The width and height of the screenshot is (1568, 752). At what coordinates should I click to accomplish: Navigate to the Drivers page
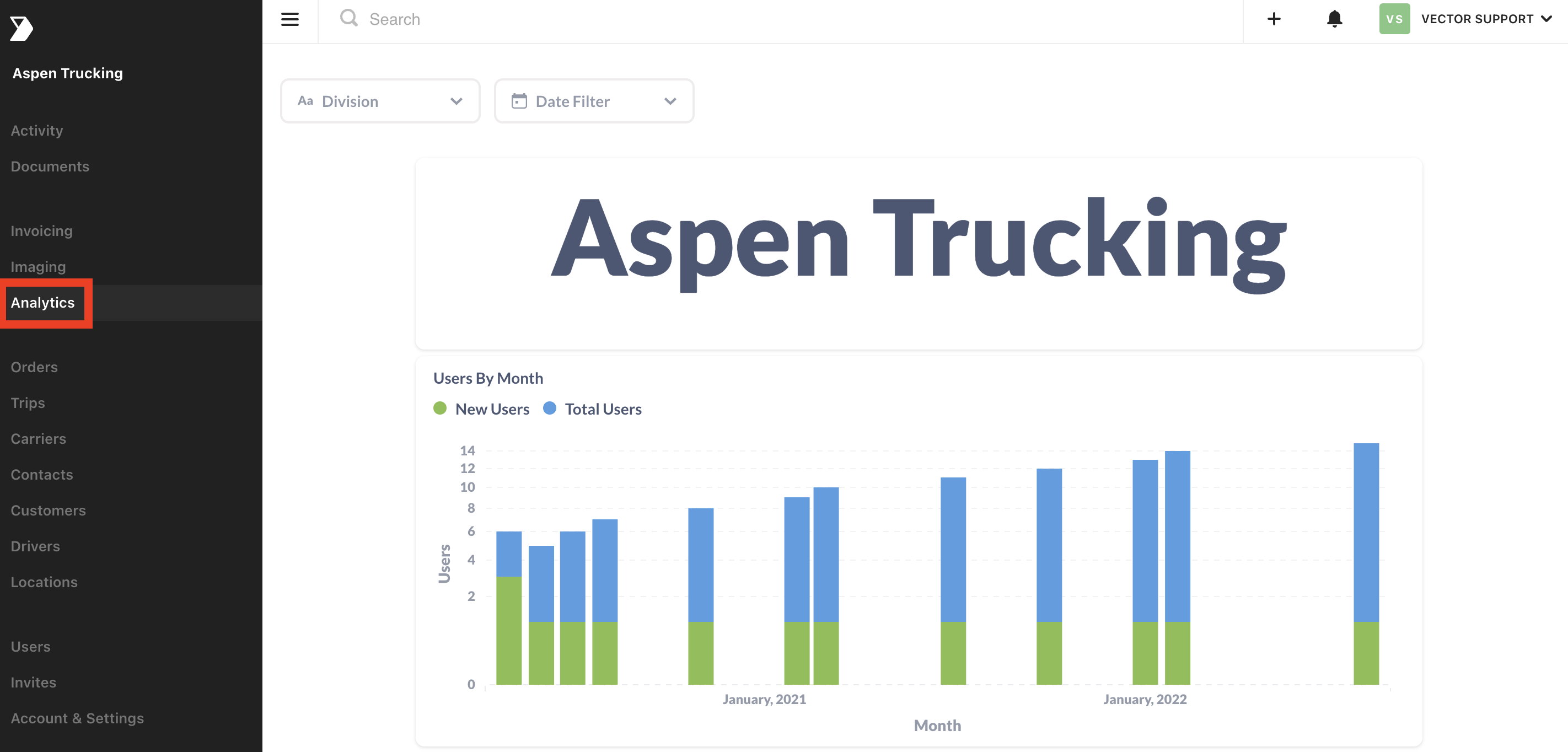(x=35, y=546)
